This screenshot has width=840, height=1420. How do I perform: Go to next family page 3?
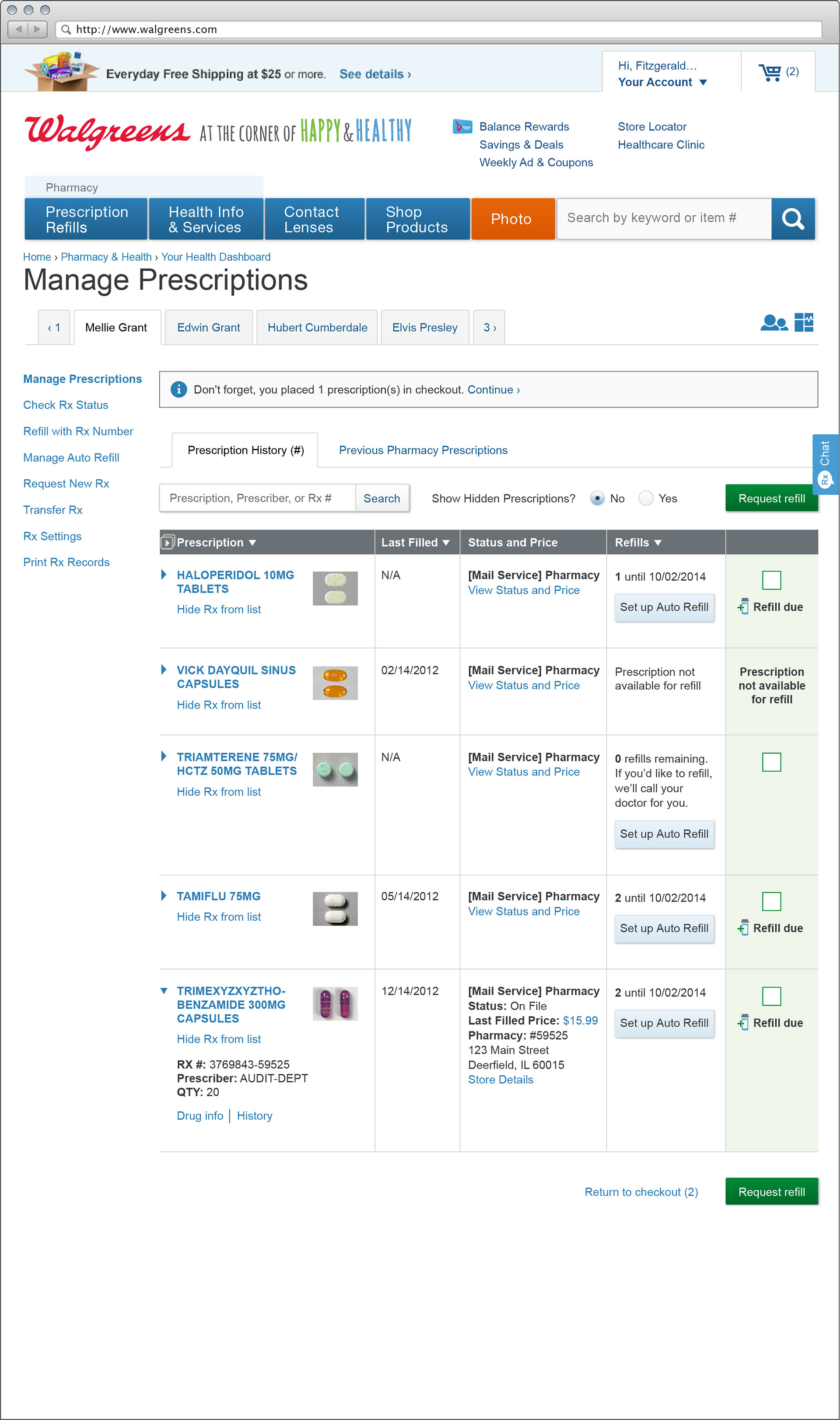[x=489, y=327]
